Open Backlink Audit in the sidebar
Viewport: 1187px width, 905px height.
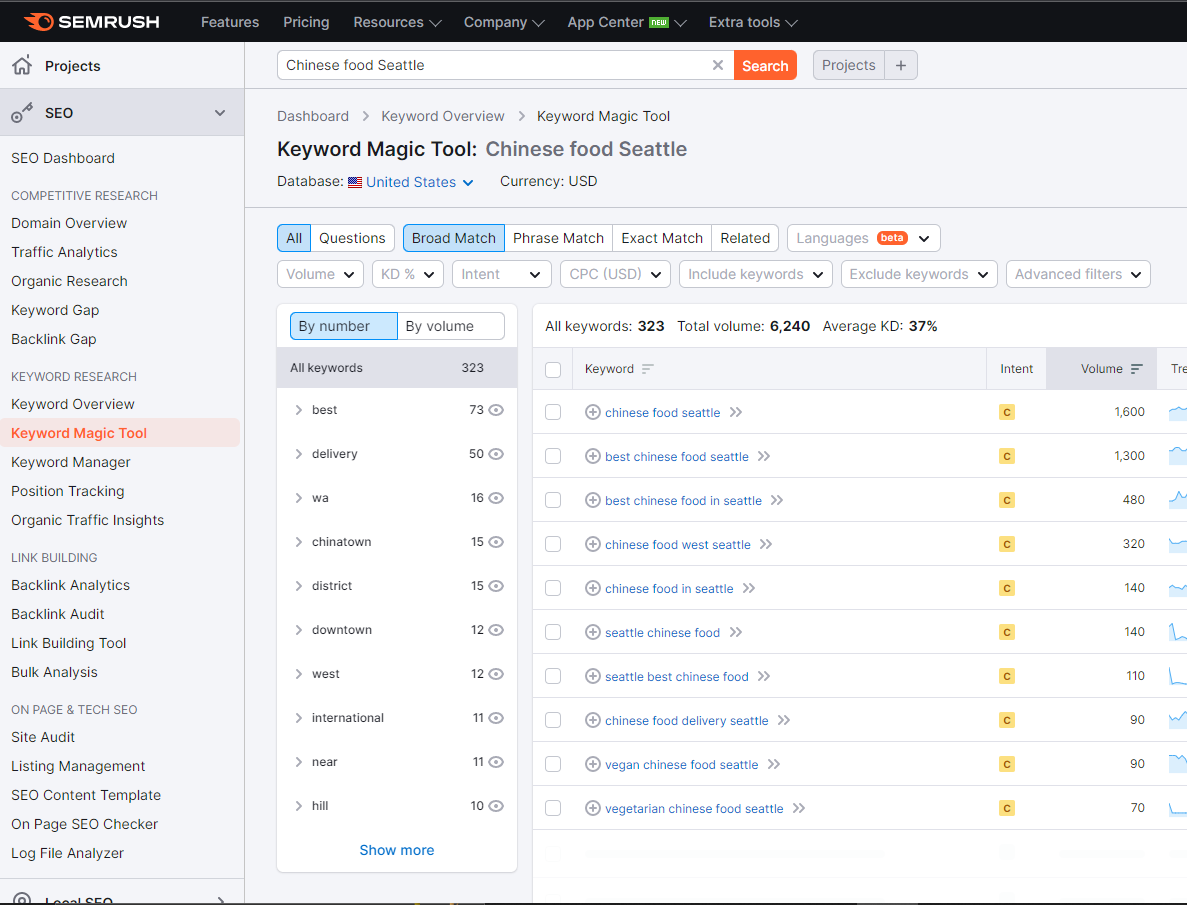click(58, 613)
